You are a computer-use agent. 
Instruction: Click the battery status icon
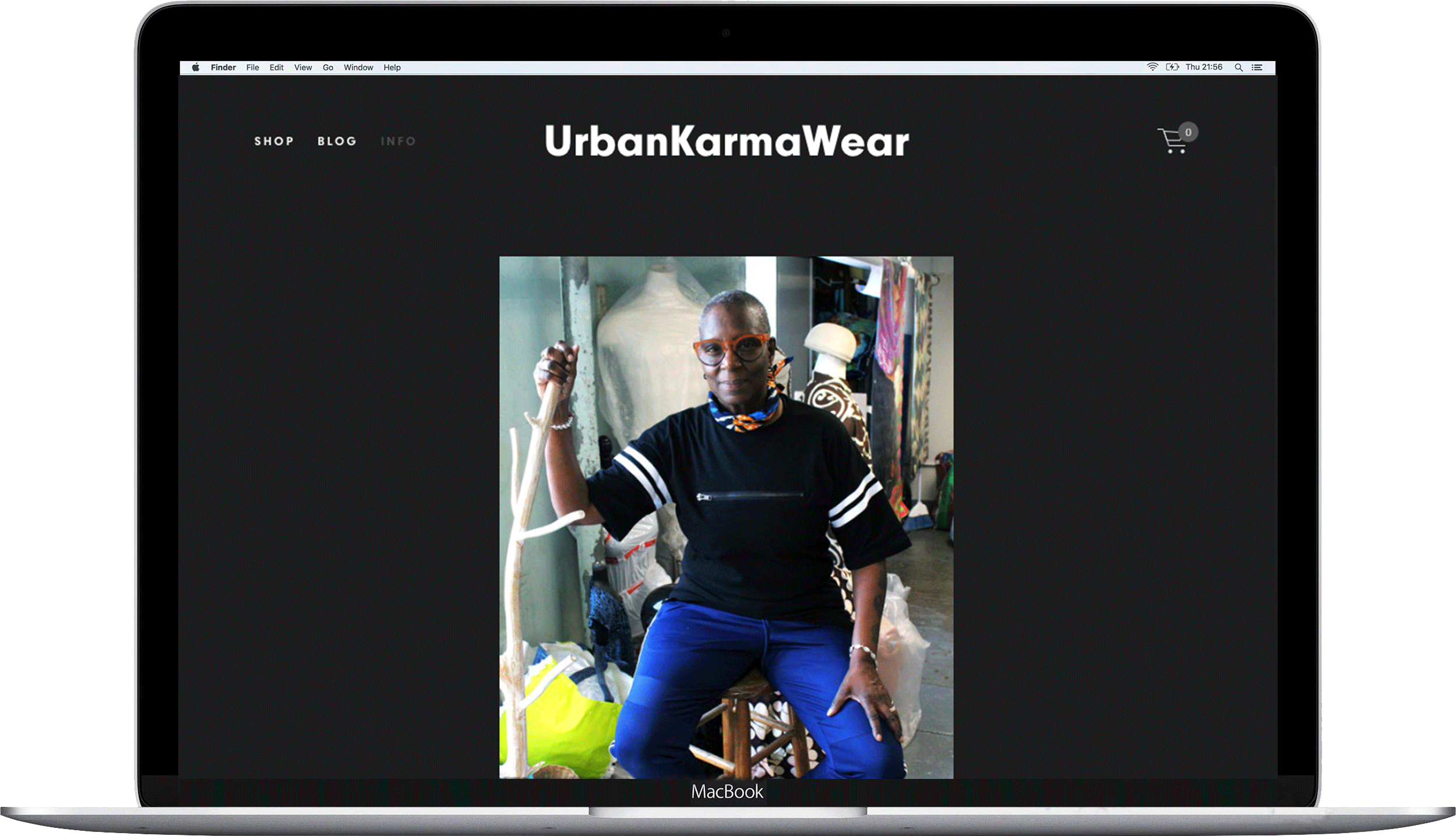click(x=1172, y=67)
